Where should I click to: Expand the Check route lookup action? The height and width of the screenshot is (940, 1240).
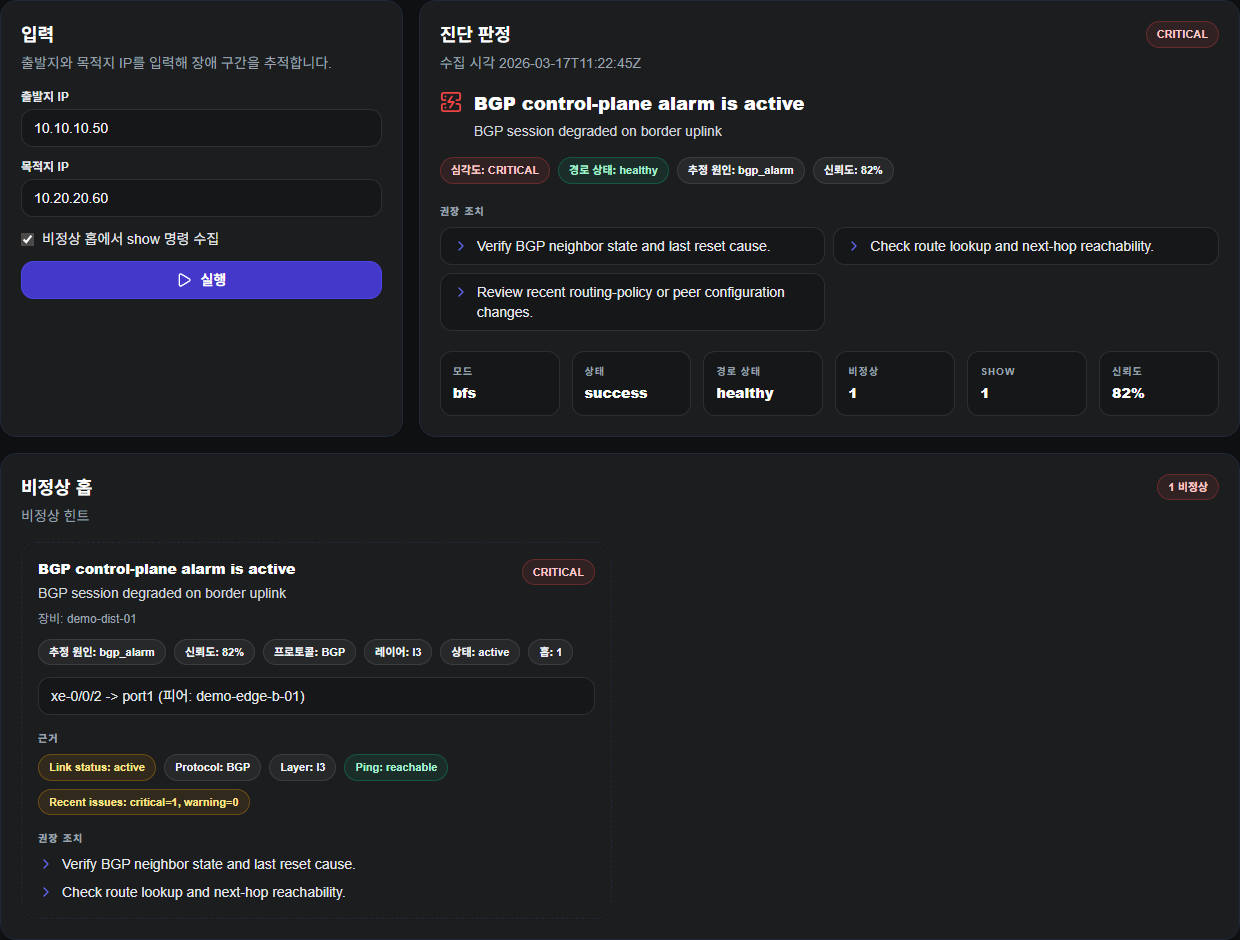pos(1026,246)
